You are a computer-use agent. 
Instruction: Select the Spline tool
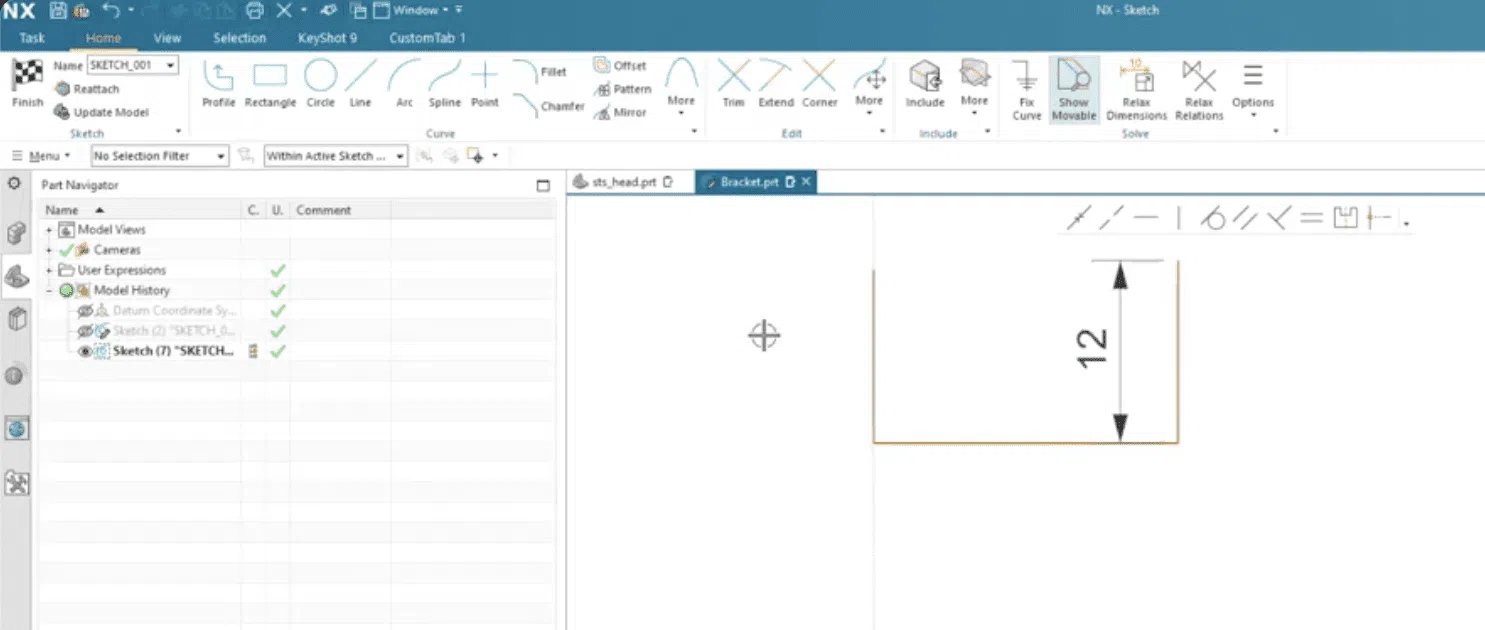pyautogui.click(x=444, y=84)
